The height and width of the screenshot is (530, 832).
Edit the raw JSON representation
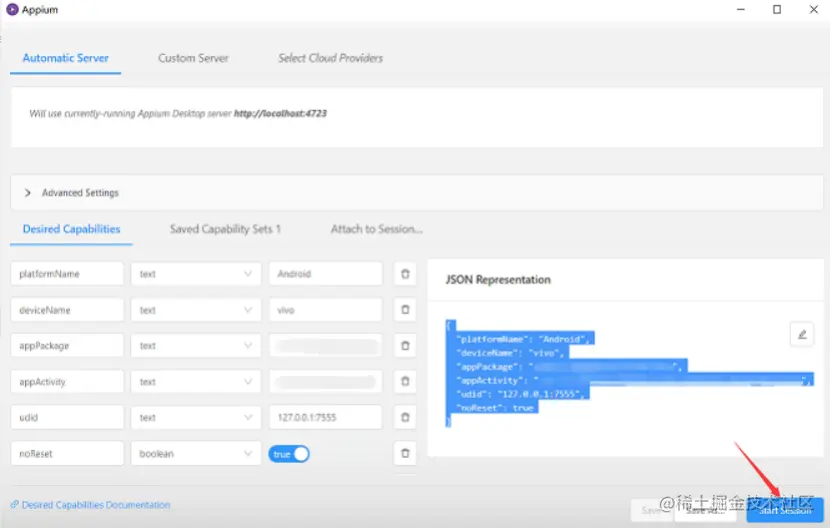pos(803,335)
